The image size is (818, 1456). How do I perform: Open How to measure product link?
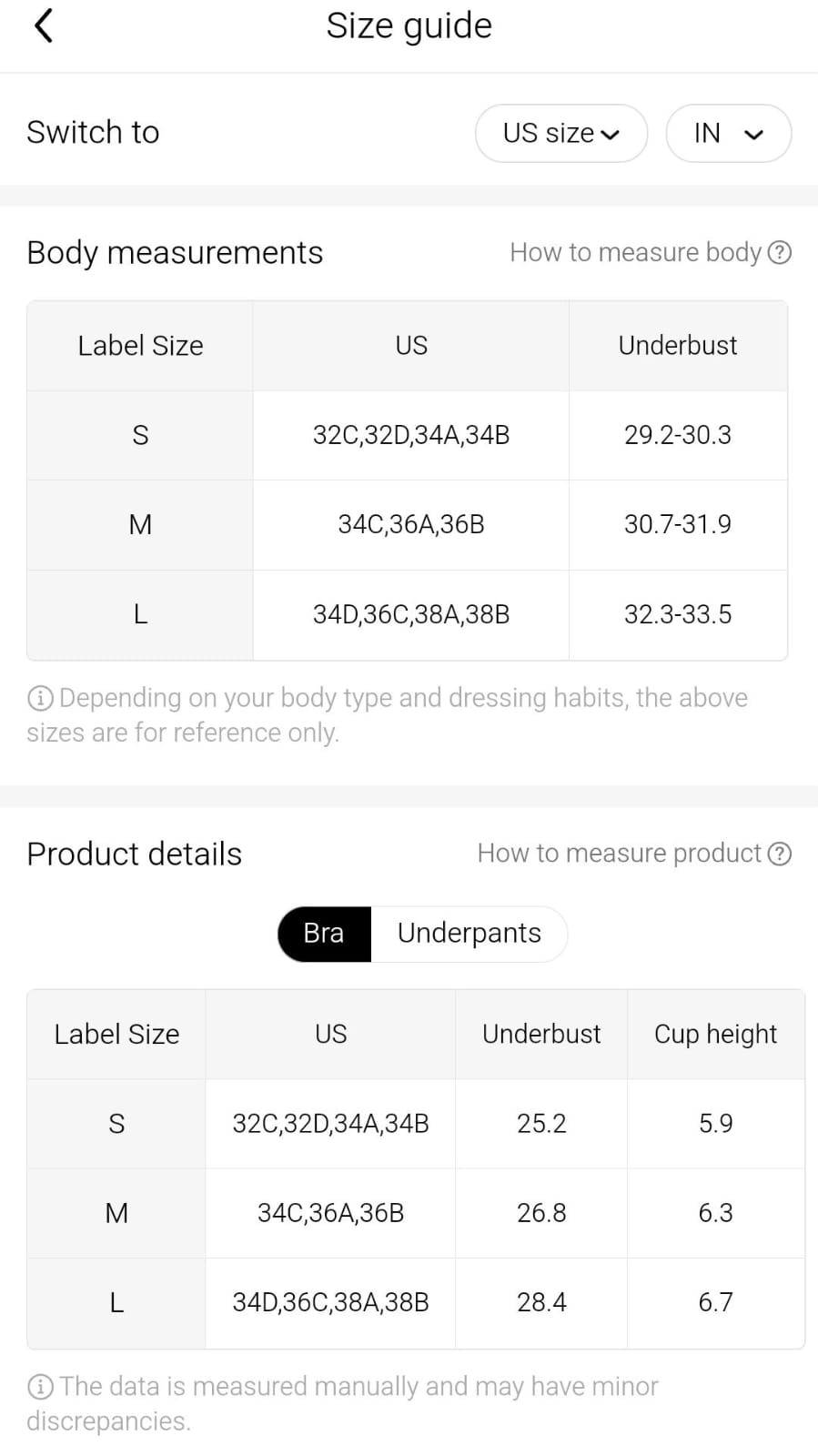(619, 854)
